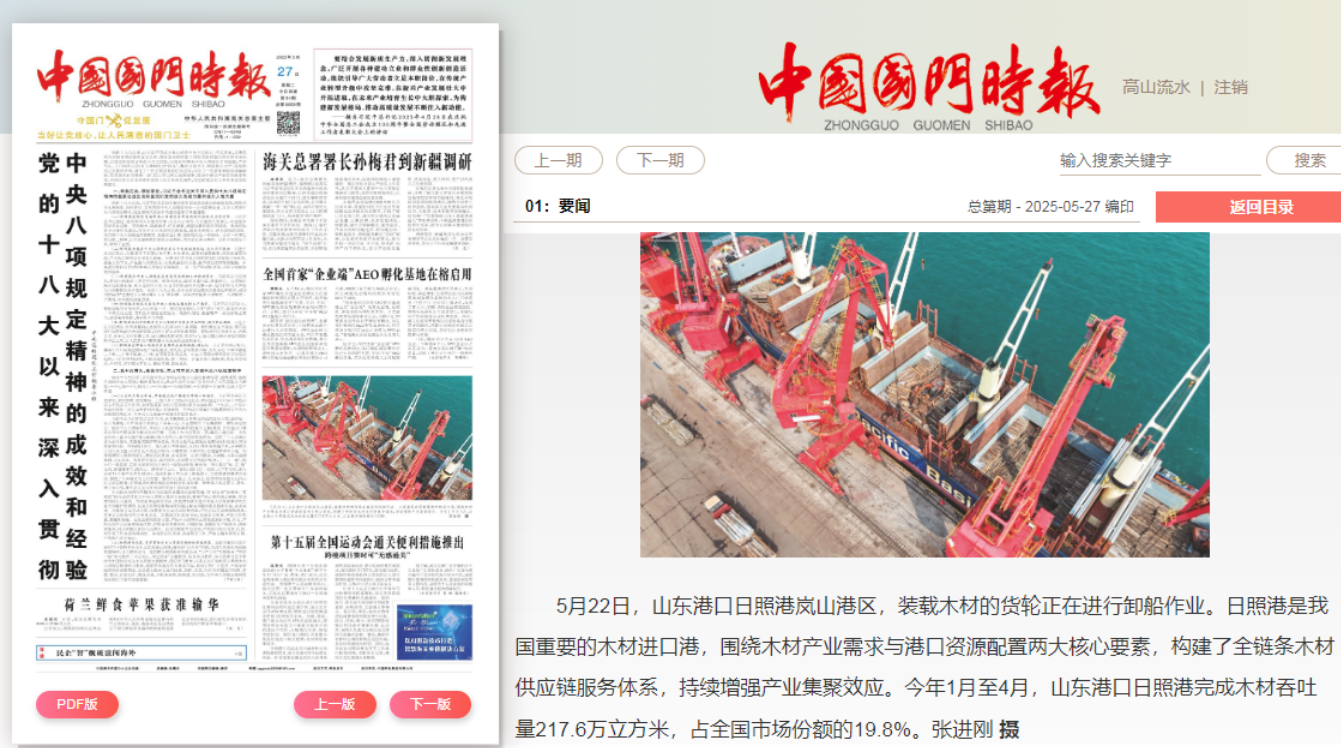Click the large port crane photo in article

pyautogui.click(x=925, y=395)
